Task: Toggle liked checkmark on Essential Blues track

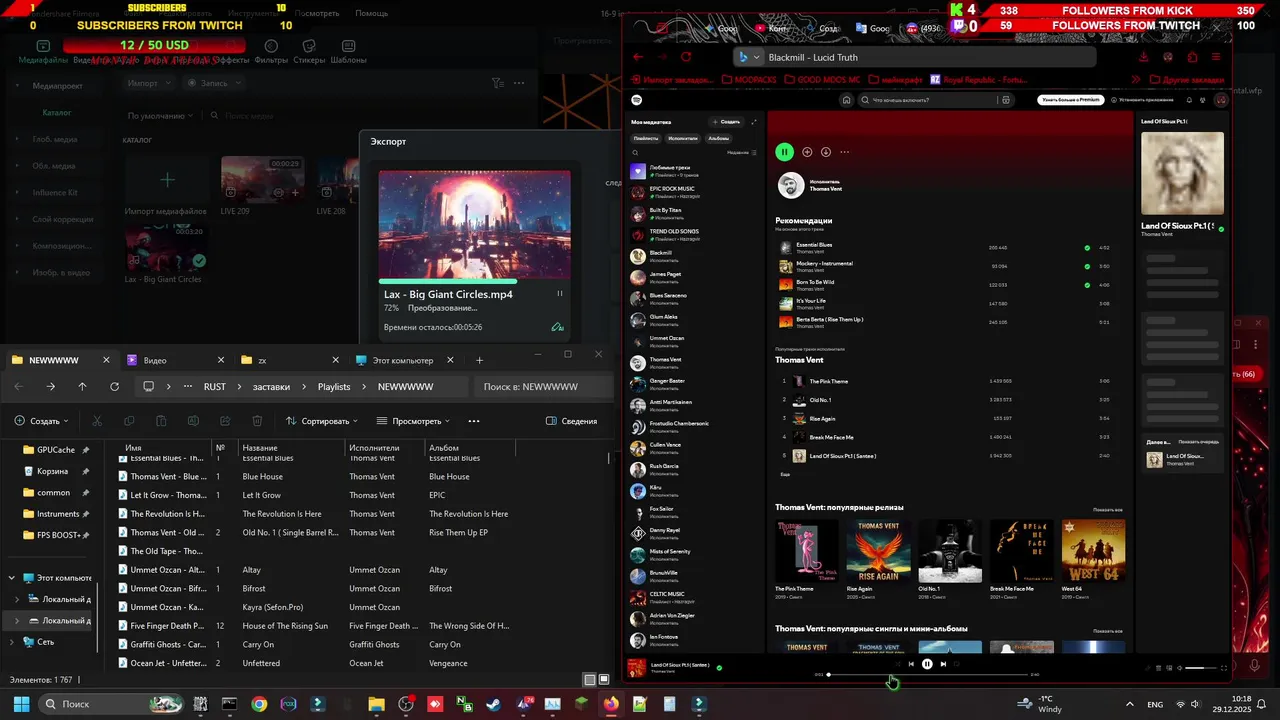Action: [x=1087, y=248]
